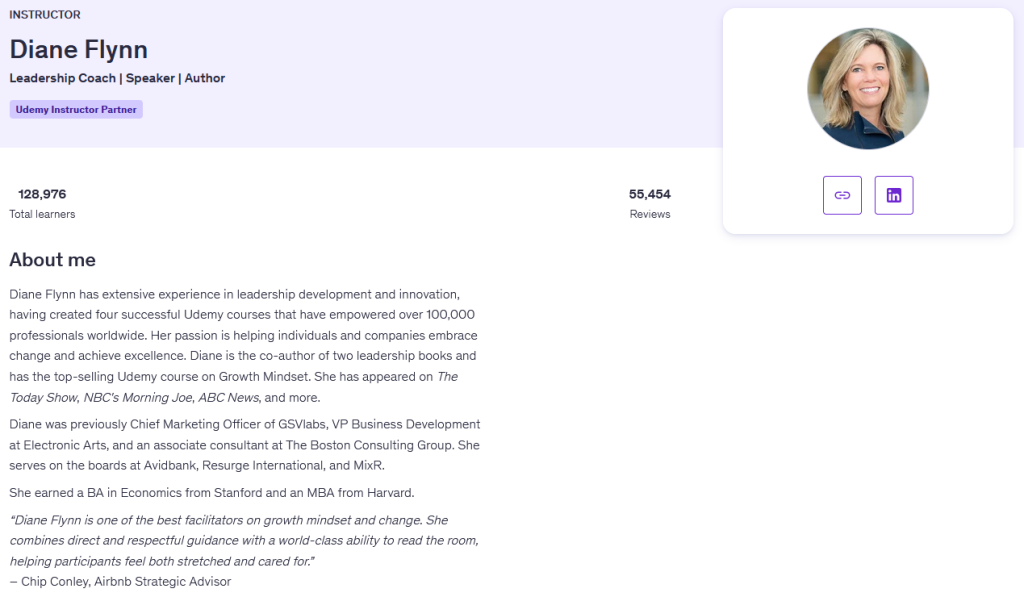Click the About me heading

53,260
